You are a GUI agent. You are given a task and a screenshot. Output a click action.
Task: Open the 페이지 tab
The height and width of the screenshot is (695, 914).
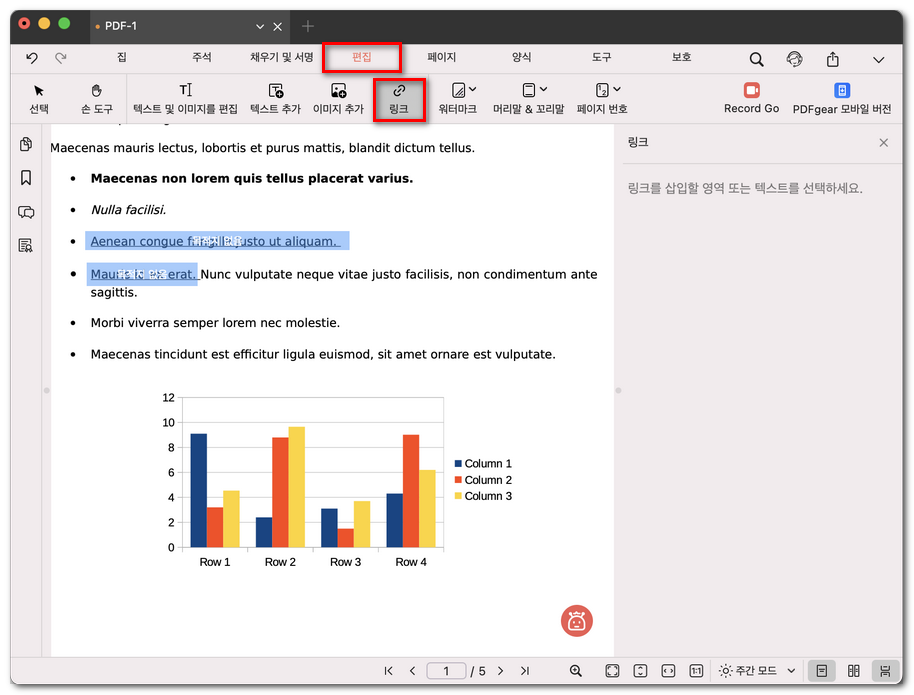(x=441, y=58)
